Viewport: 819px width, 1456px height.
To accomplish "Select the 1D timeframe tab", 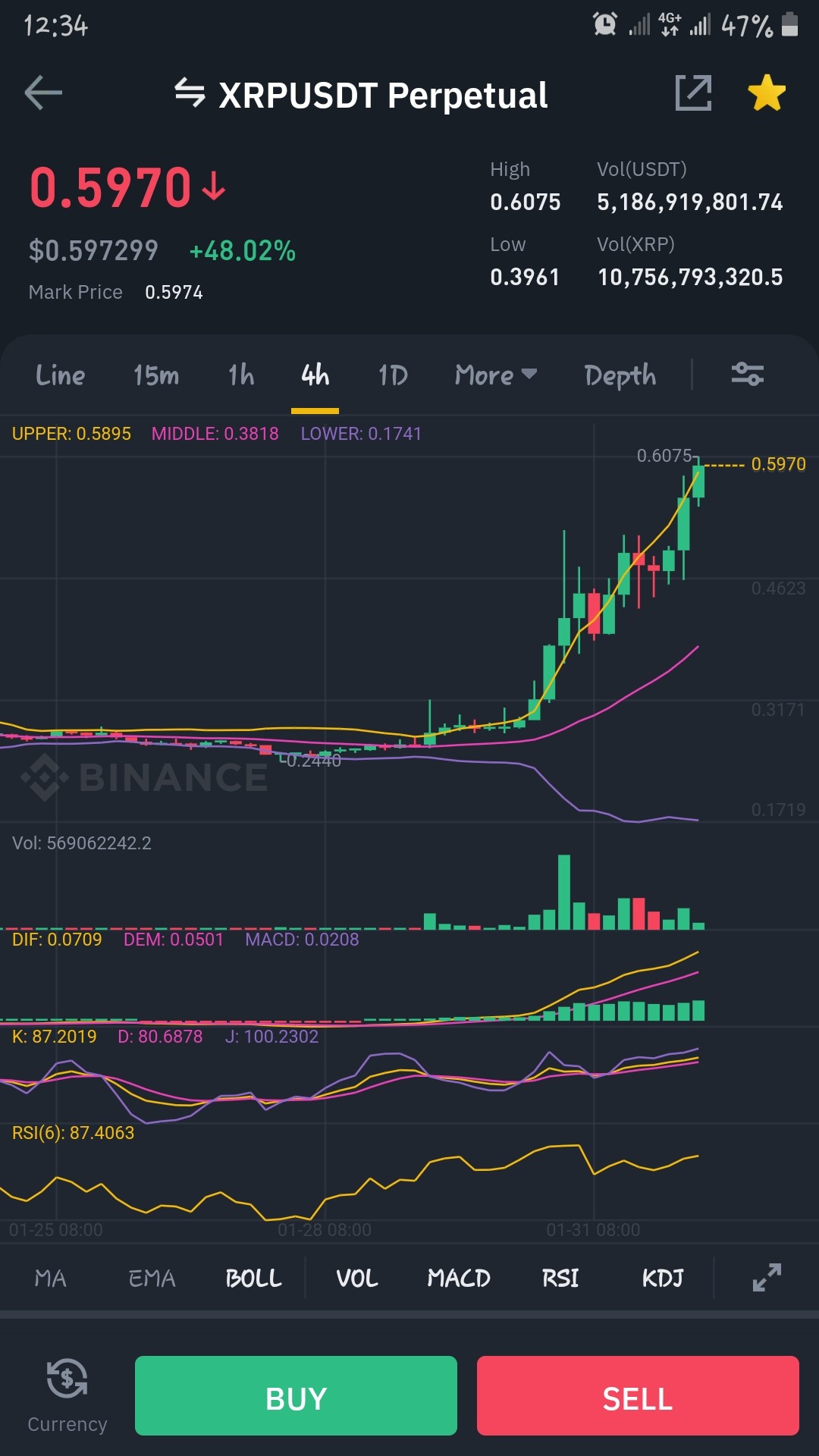I will click(393, 375).
